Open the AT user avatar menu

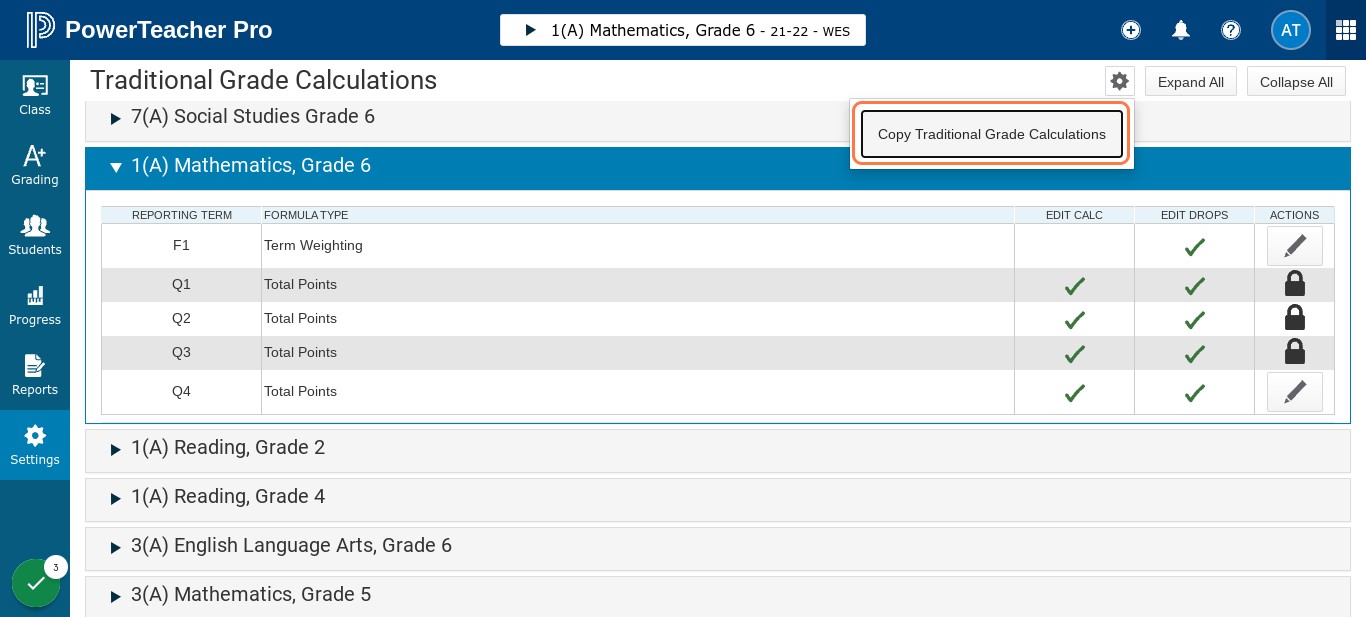[x=1291, y=30]
